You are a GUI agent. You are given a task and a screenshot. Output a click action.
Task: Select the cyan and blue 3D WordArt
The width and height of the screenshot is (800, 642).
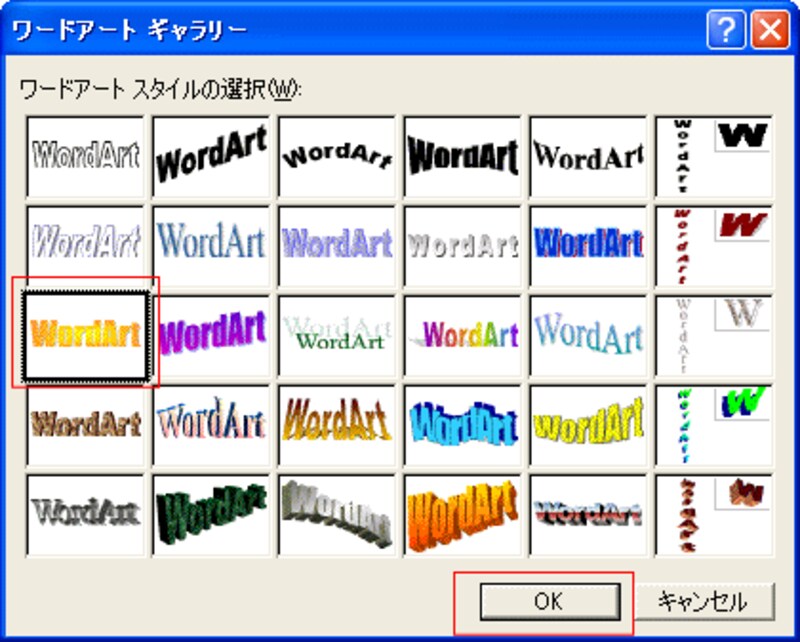(462, 426)
